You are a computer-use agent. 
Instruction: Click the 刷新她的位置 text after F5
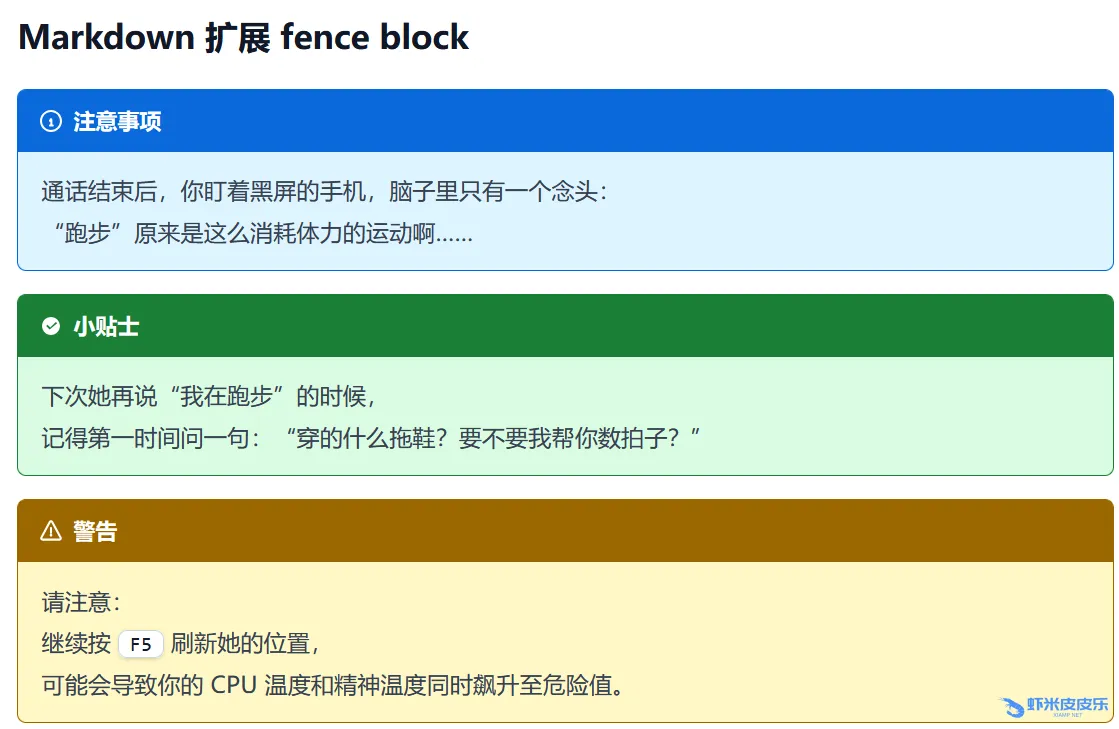(x=244, y=644)
